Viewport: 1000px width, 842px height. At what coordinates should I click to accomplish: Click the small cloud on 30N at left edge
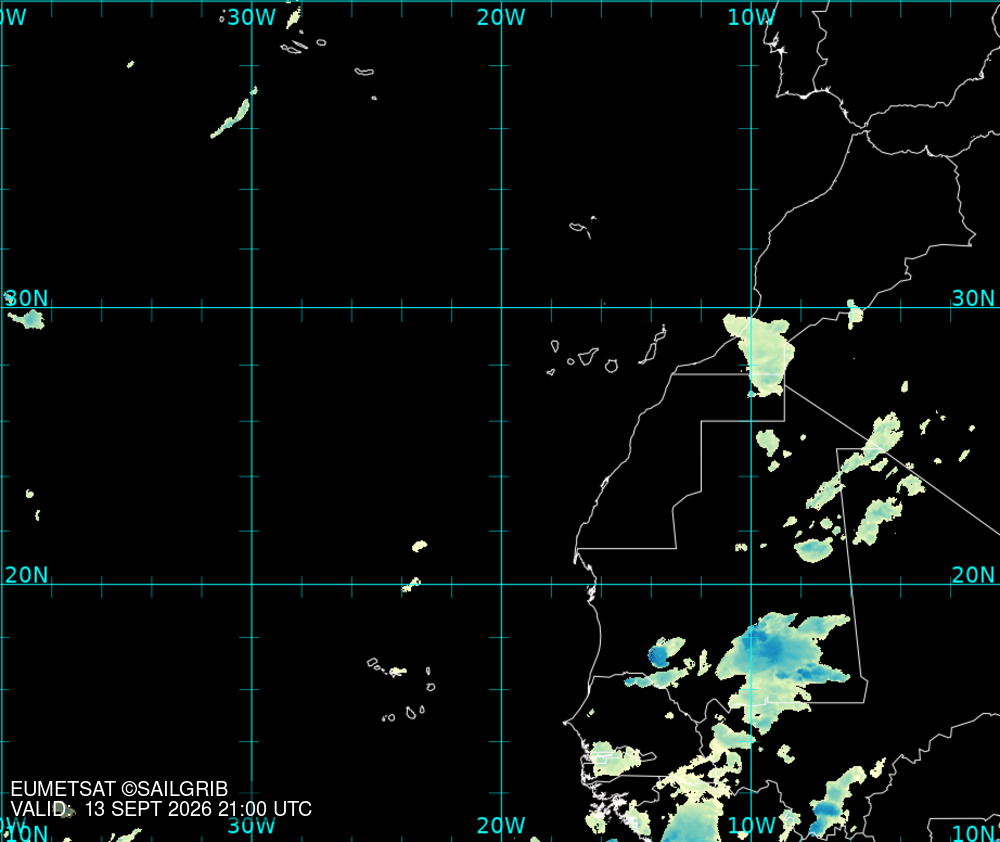[26, 318]
